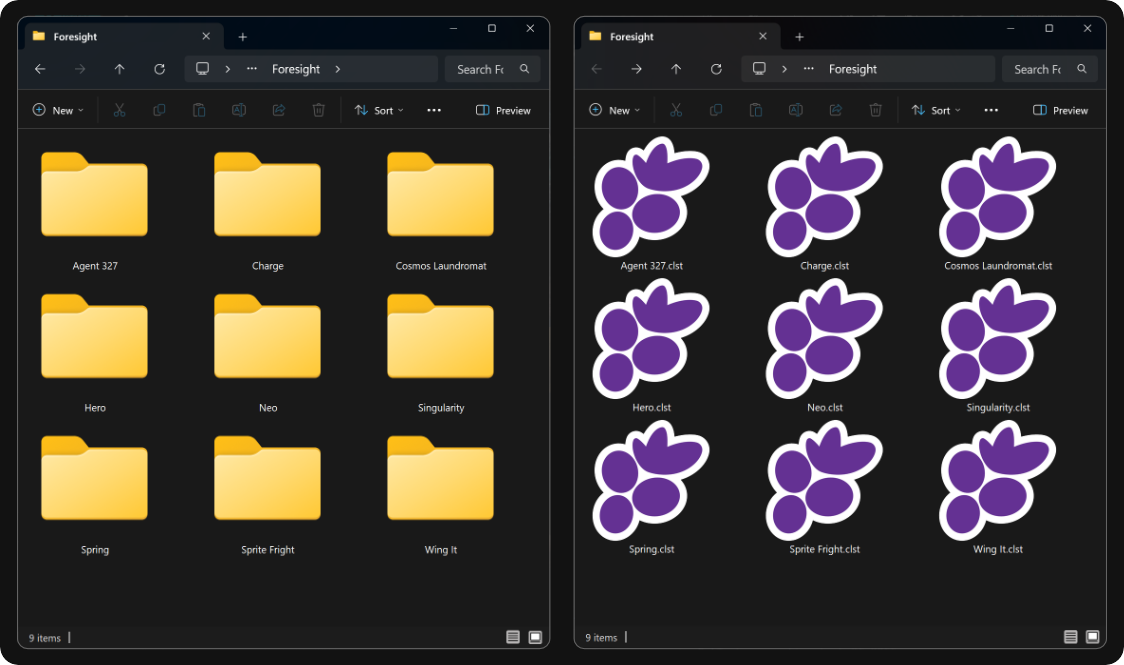Select the Spring.clst file icon
Screen dimensions: 1124x665
click(x=651, y=481)
